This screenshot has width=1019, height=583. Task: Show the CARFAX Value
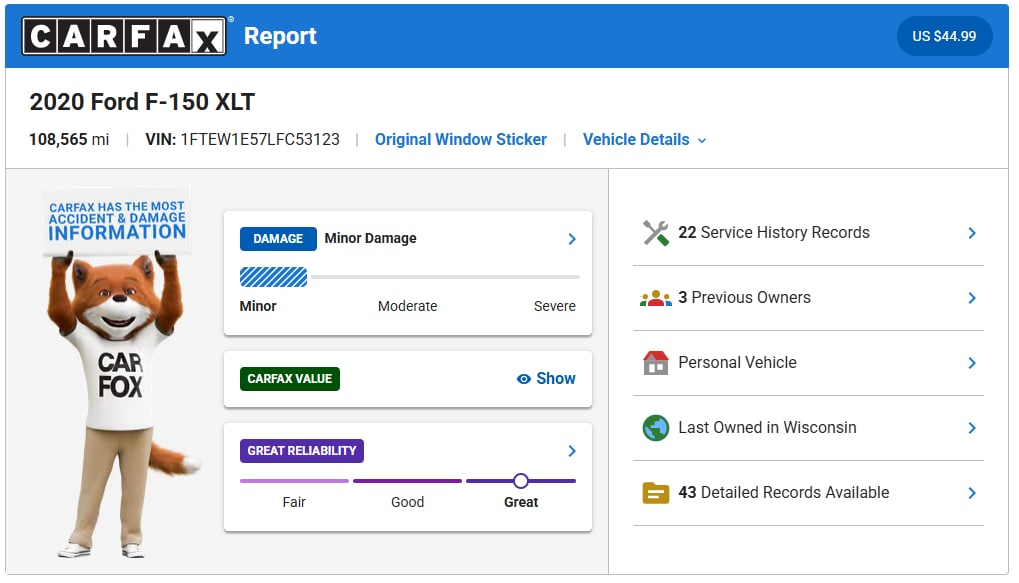pyautogui.click(x=546, y=379)
